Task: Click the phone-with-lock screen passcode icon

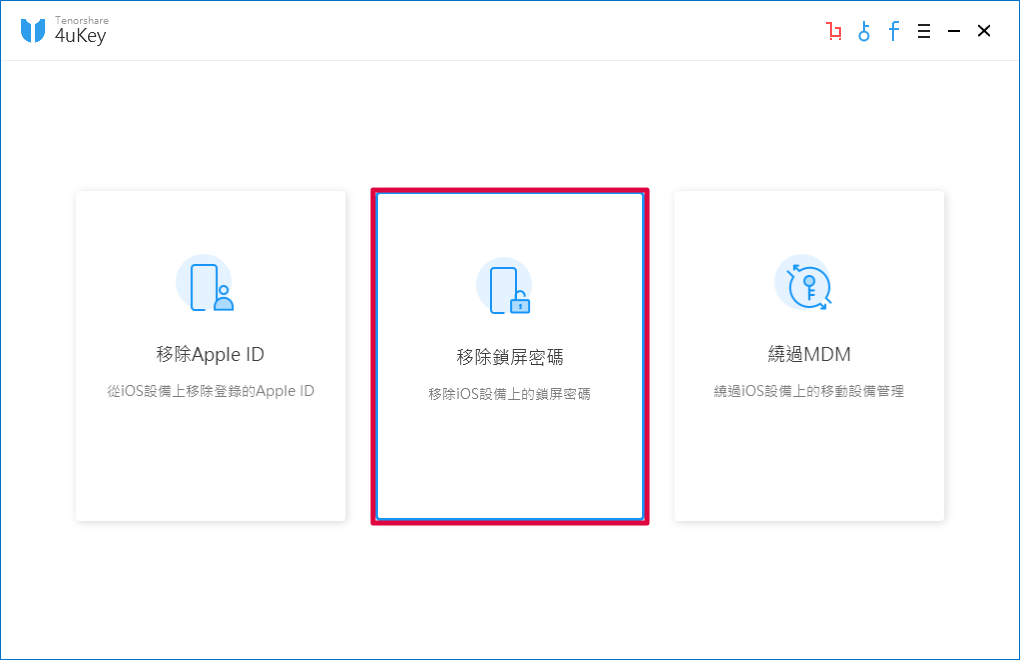Action: 504,287
